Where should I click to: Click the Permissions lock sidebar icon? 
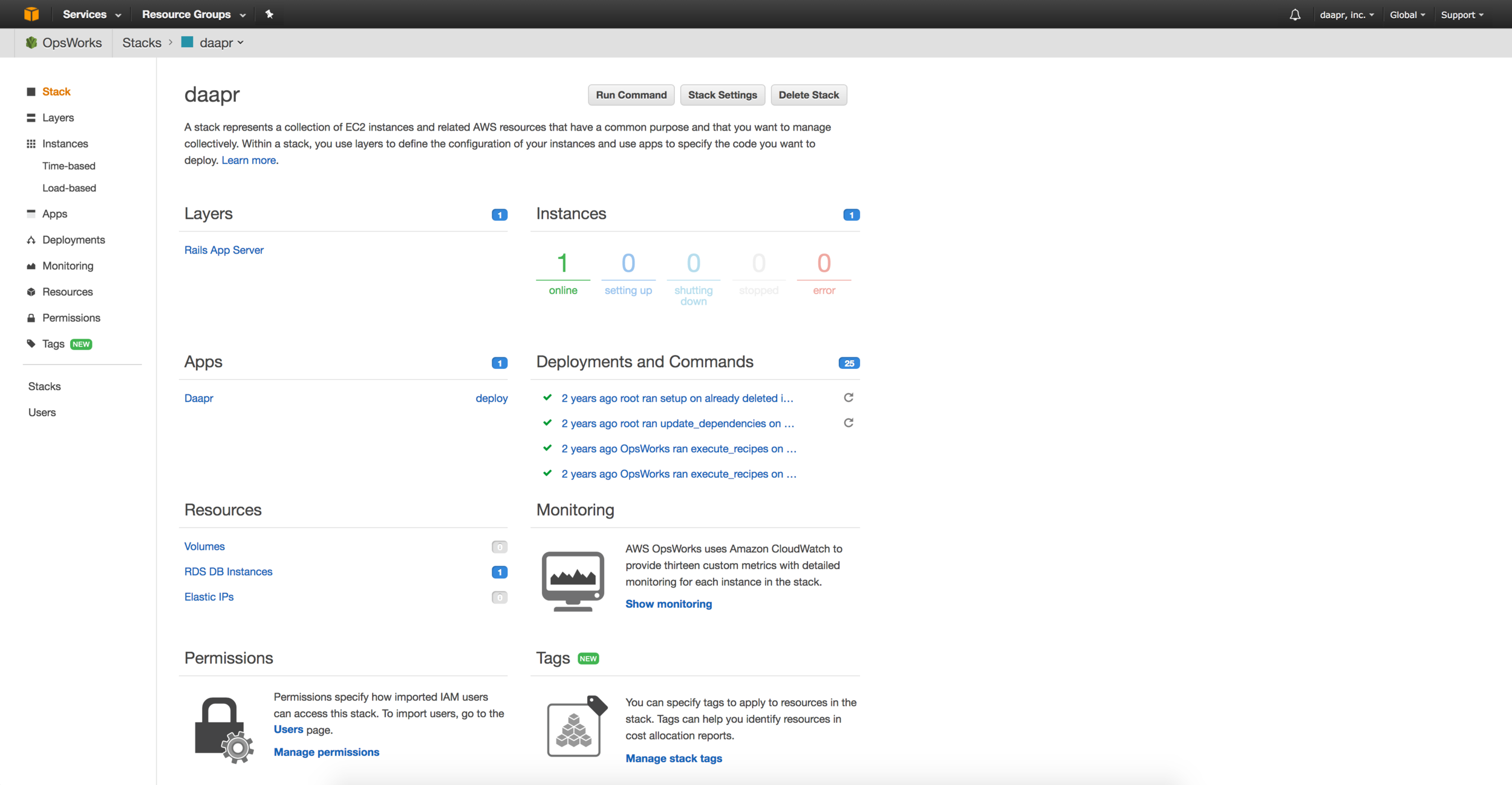(x=31, y=318)
